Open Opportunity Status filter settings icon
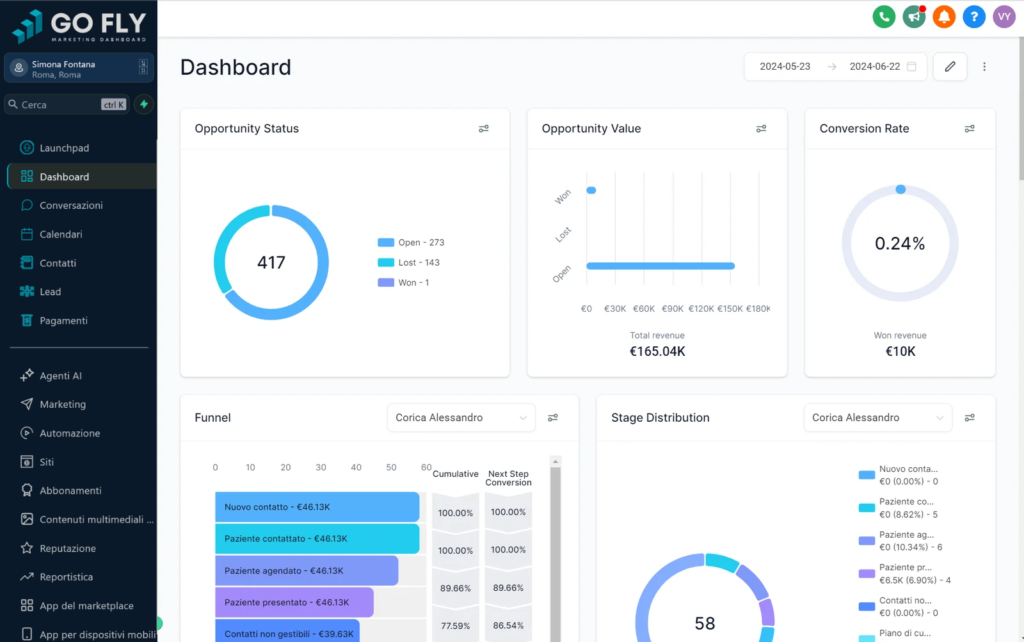 [x=484, y=129]
